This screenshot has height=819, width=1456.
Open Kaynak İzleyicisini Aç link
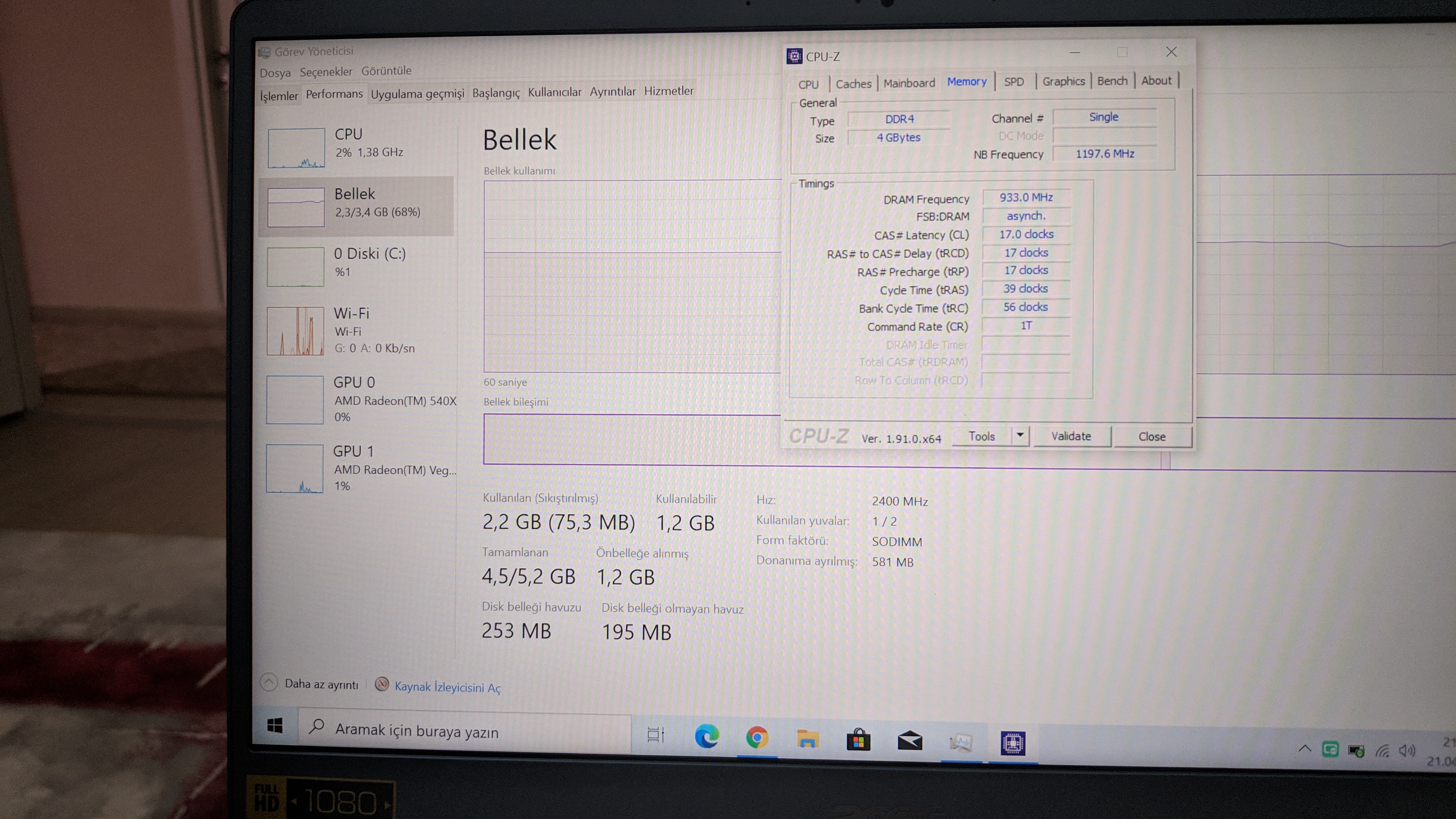pyautogui.click(x=448, y=687)
